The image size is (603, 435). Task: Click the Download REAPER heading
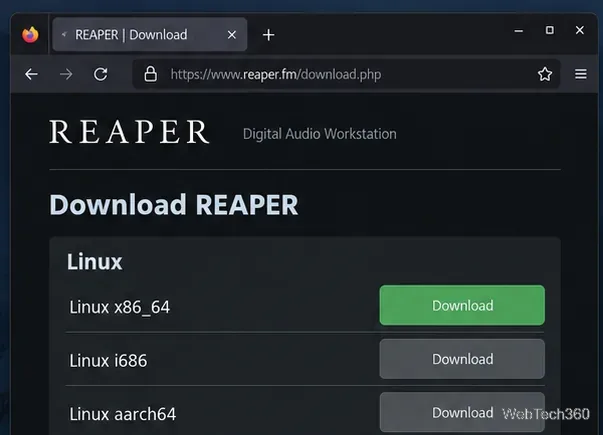click(174, 205)
